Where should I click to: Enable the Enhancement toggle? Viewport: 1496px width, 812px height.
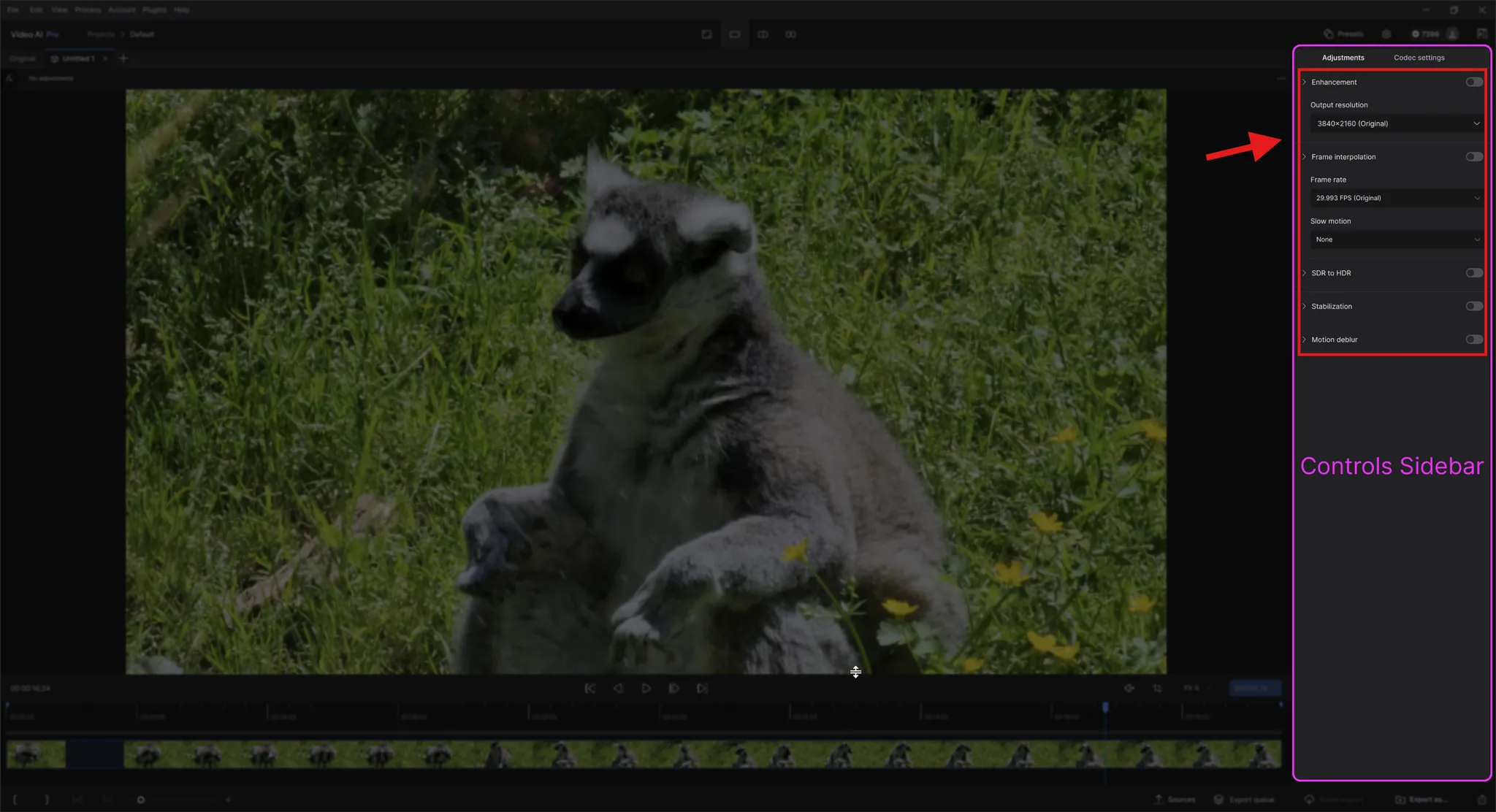pos(1473,82)
